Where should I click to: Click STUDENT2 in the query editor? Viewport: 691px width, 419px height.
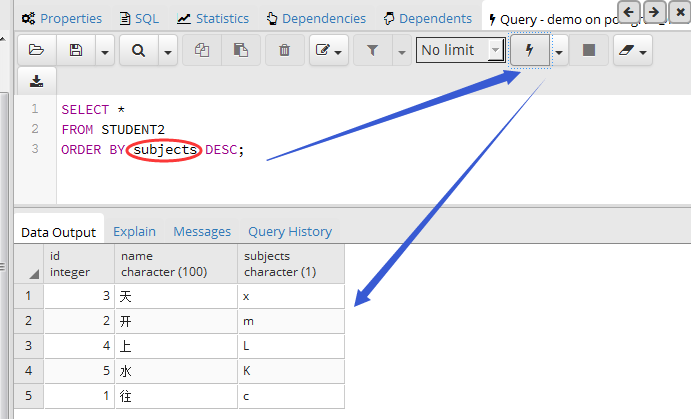click(x=133, y=130)
